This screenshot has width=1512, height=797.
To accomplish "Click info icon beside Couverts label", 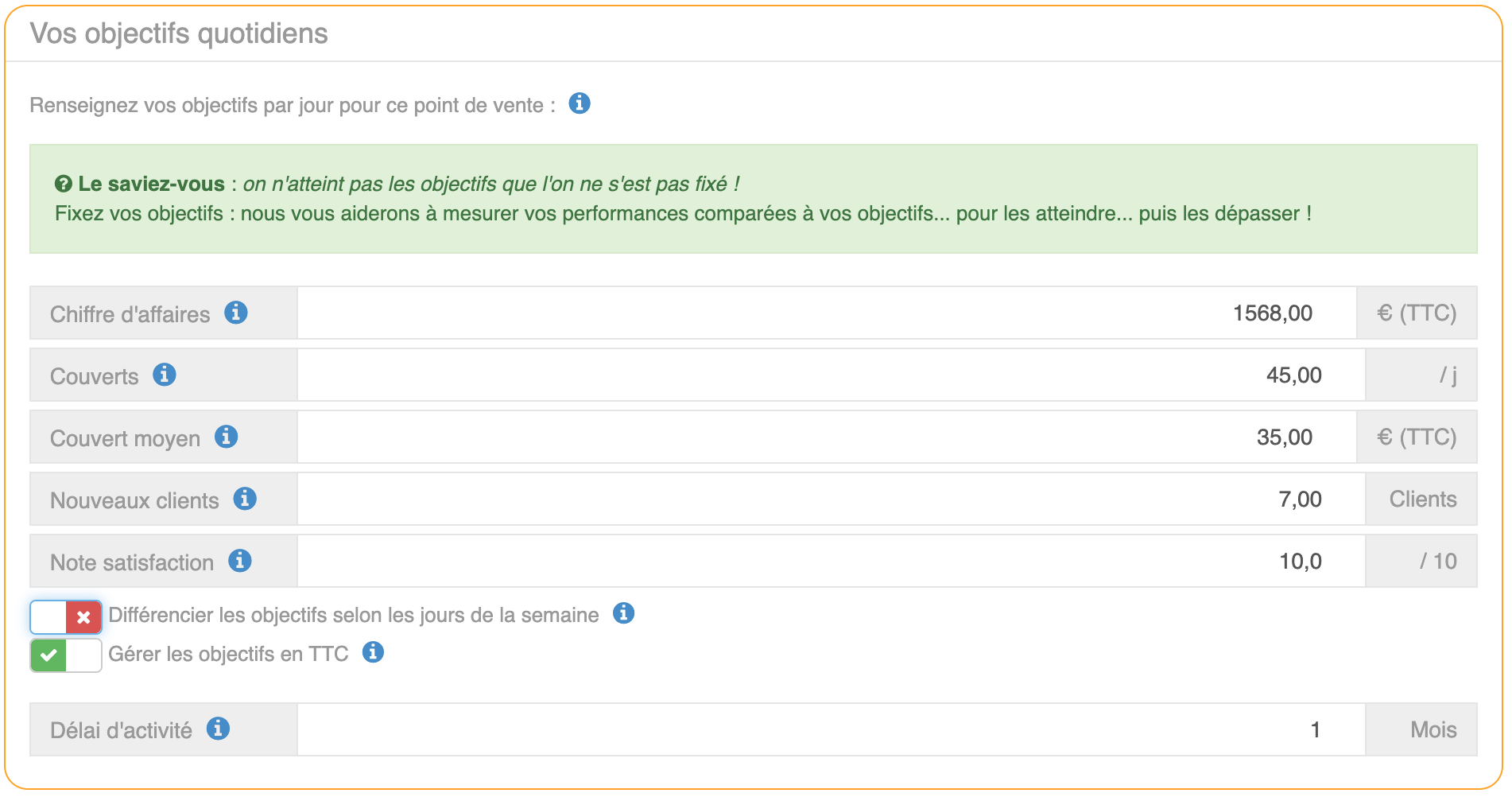I will (x=165, y=375).
